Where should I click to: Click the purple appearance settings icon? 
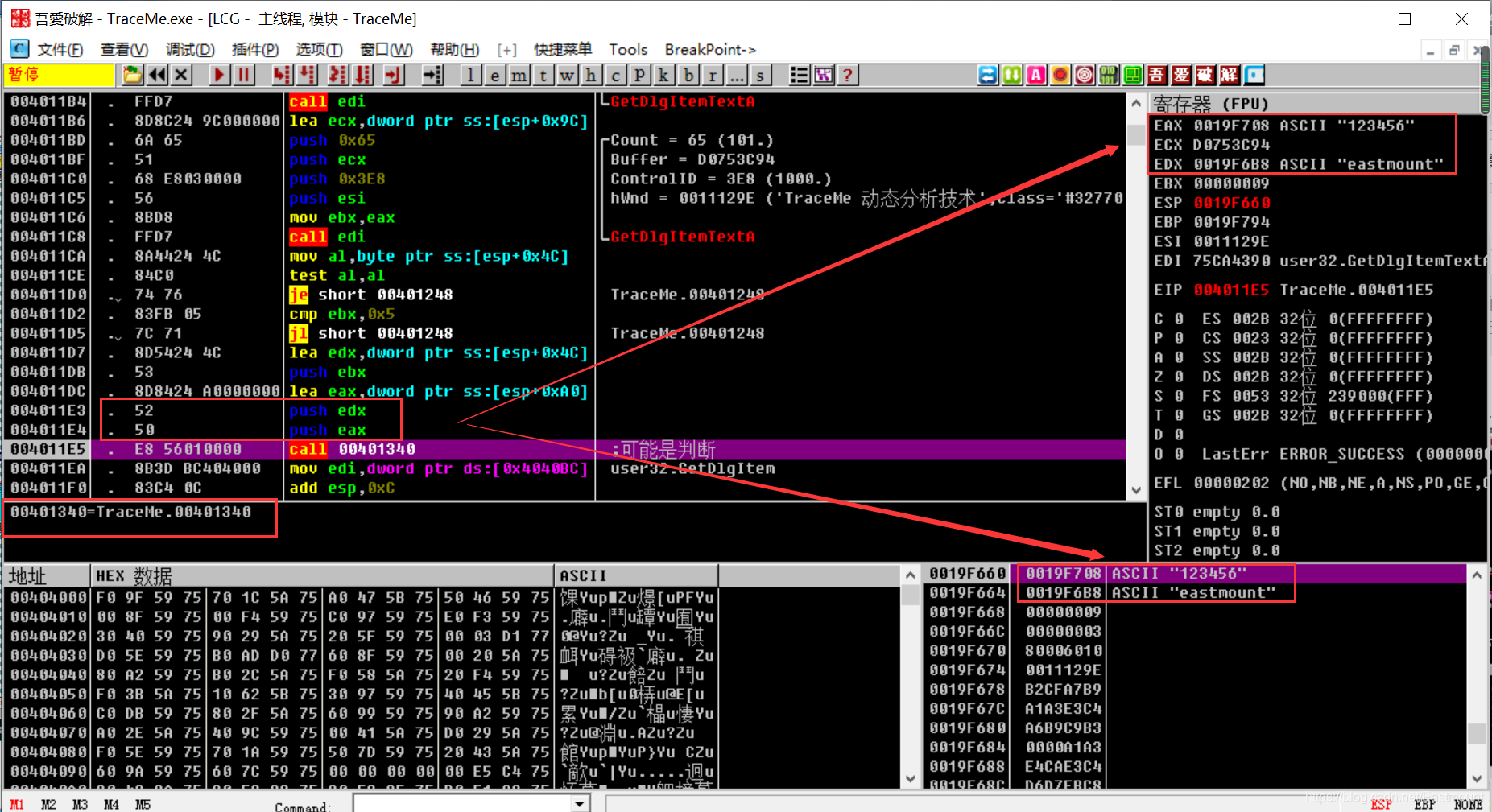[824, 75]
